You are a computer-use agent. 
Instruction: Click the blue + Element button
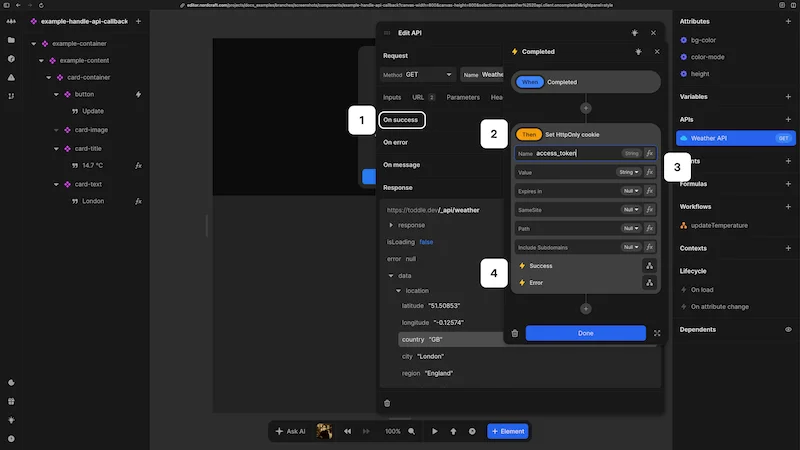(x=508, y=431)
